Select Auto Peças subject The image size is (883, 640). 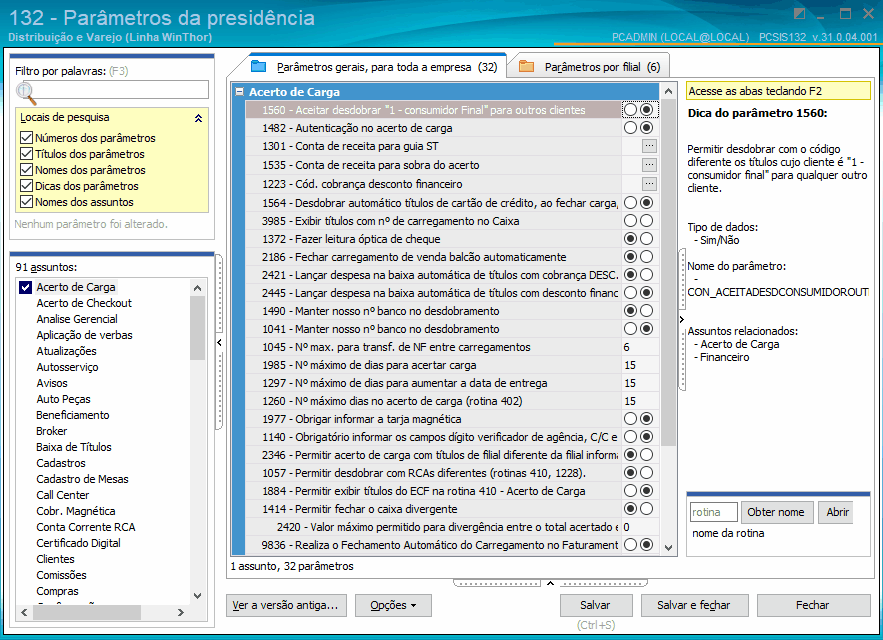point(63,399)
